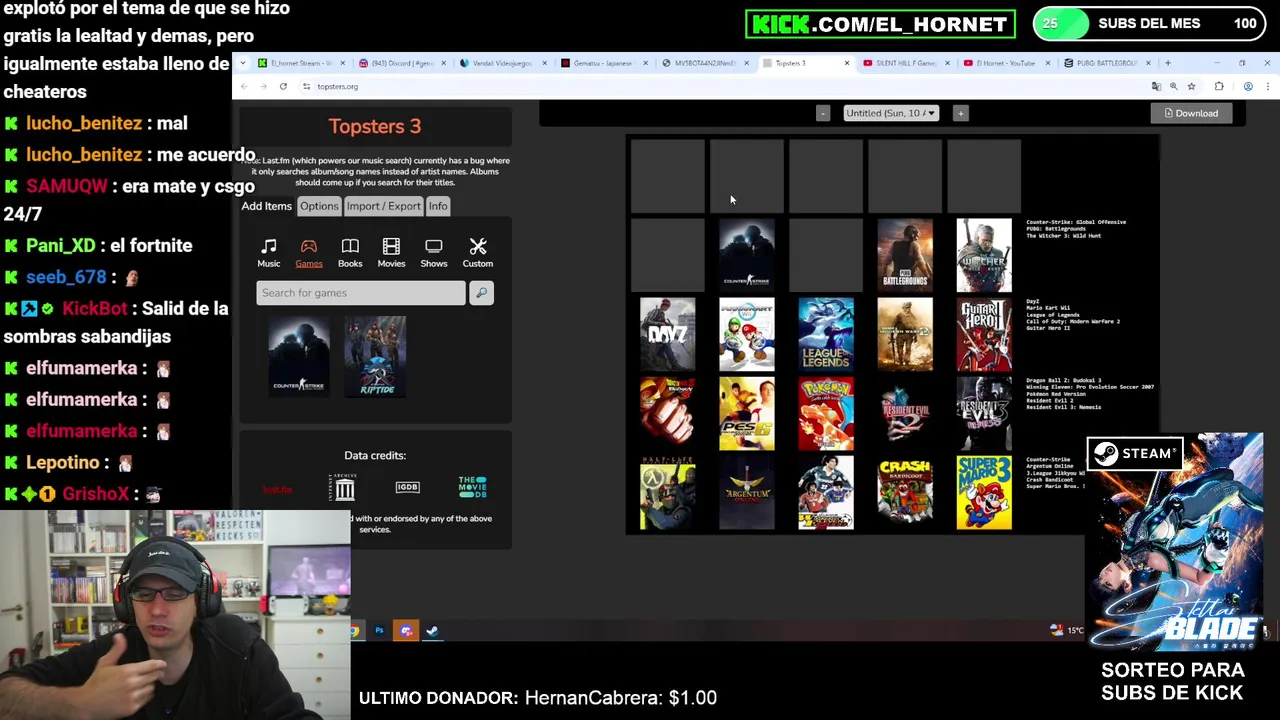This screenshot has height=720, width=1280.
Task: Select Counter-Strike search result cover
Action: (298, 356)
